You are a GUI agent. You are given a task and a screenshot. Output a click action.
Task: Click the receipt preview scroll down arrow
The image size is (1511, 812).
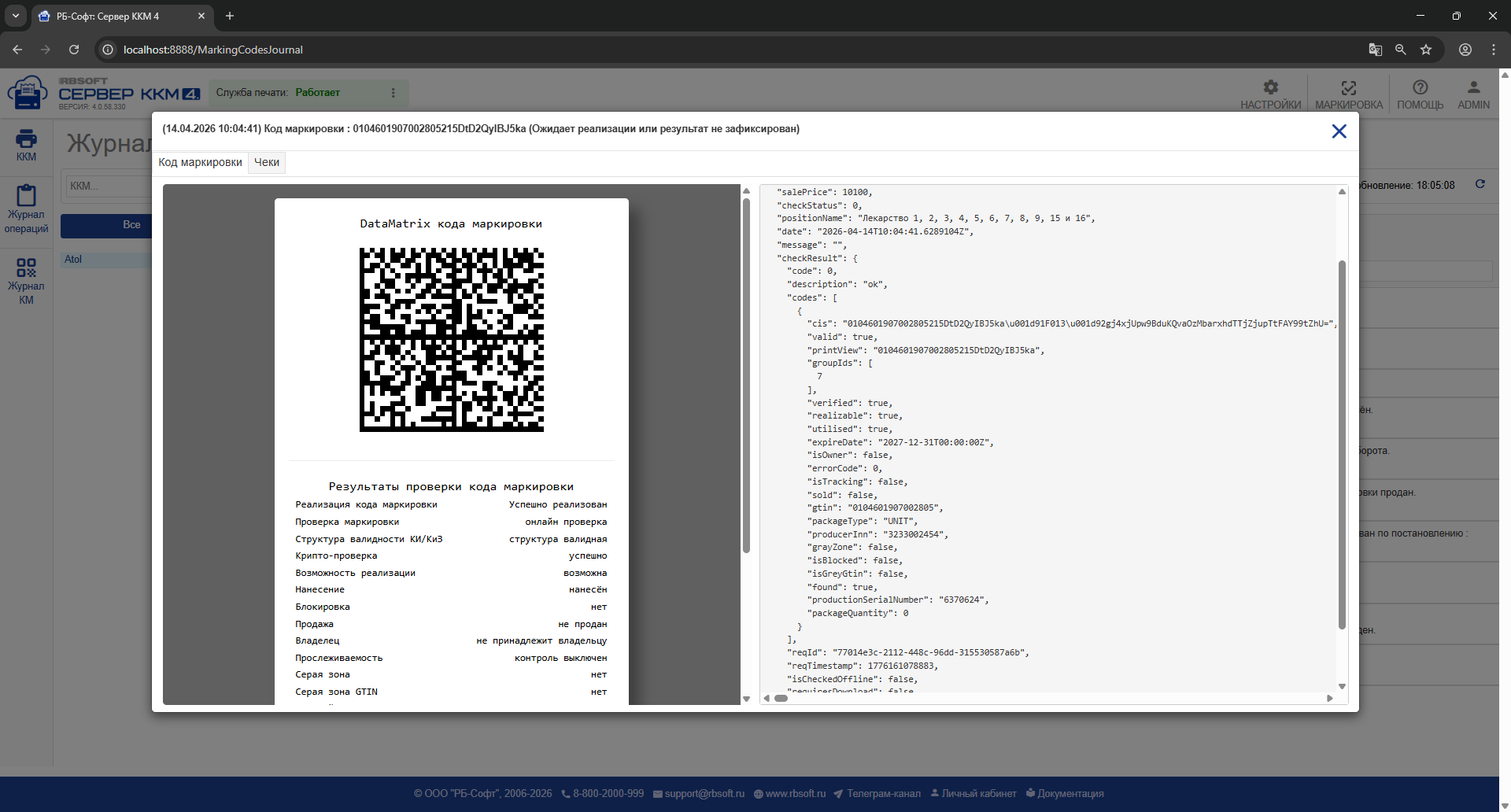pos(746,699)
